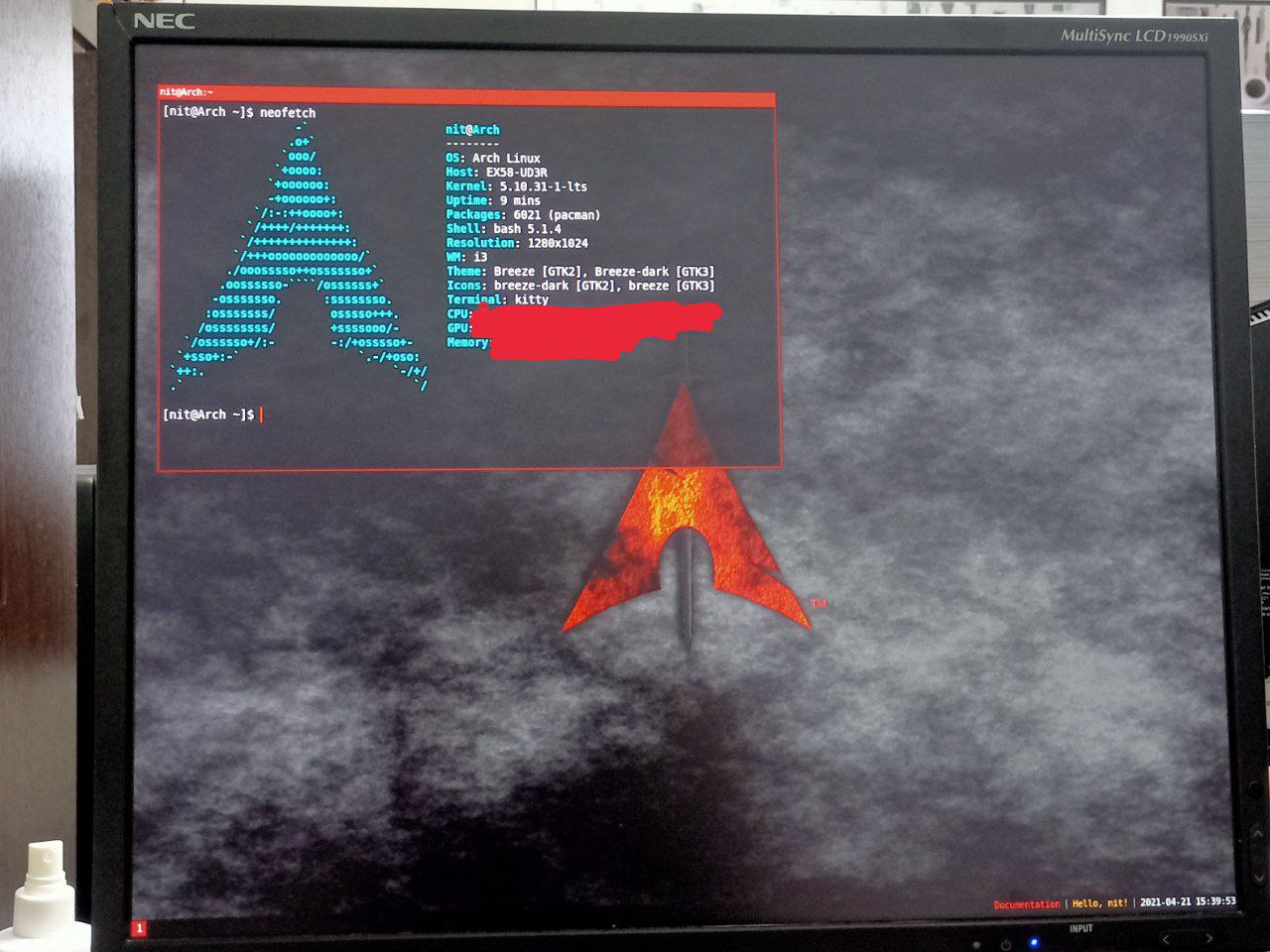This screenshot has height=952, width=1270.
Task: Click the cyan nit@Arch neofetch header
Action: pos(472,130)
